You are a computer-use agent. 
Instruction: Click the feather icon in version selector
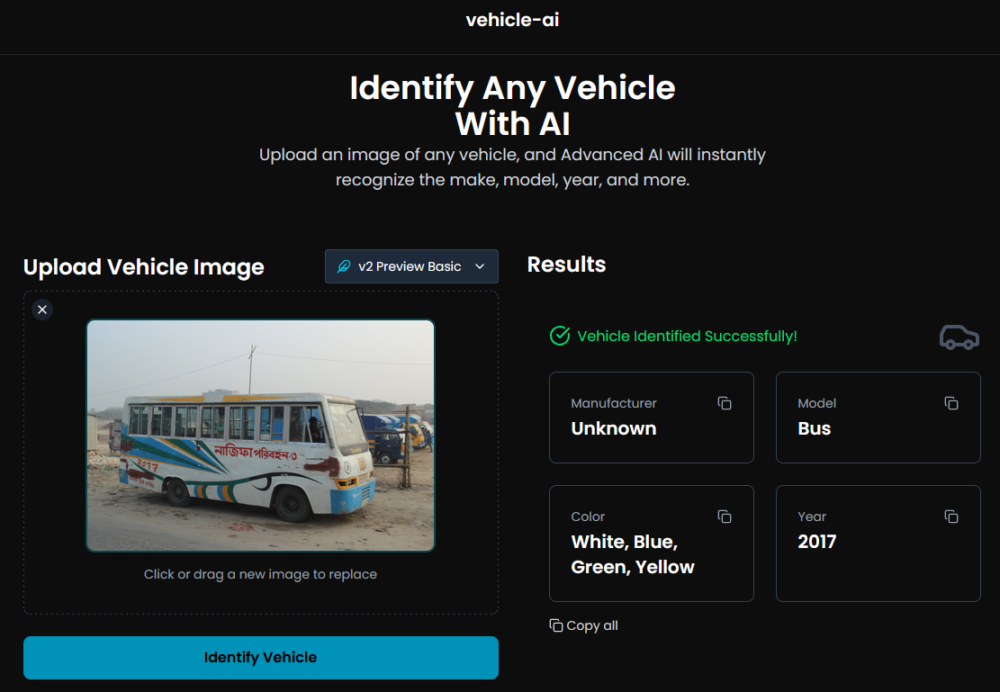tap(345, 267)
